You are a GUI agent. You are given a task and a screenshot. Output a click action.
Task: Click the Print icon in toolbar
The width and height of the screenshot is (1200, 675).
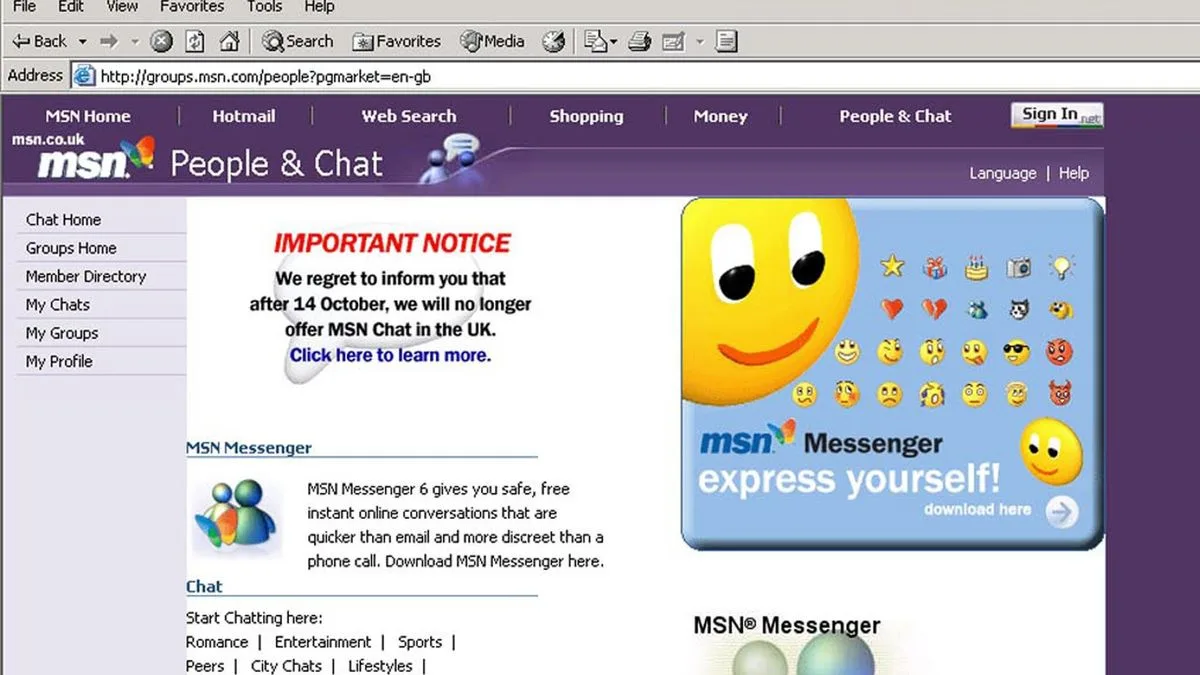click(640, 41)
